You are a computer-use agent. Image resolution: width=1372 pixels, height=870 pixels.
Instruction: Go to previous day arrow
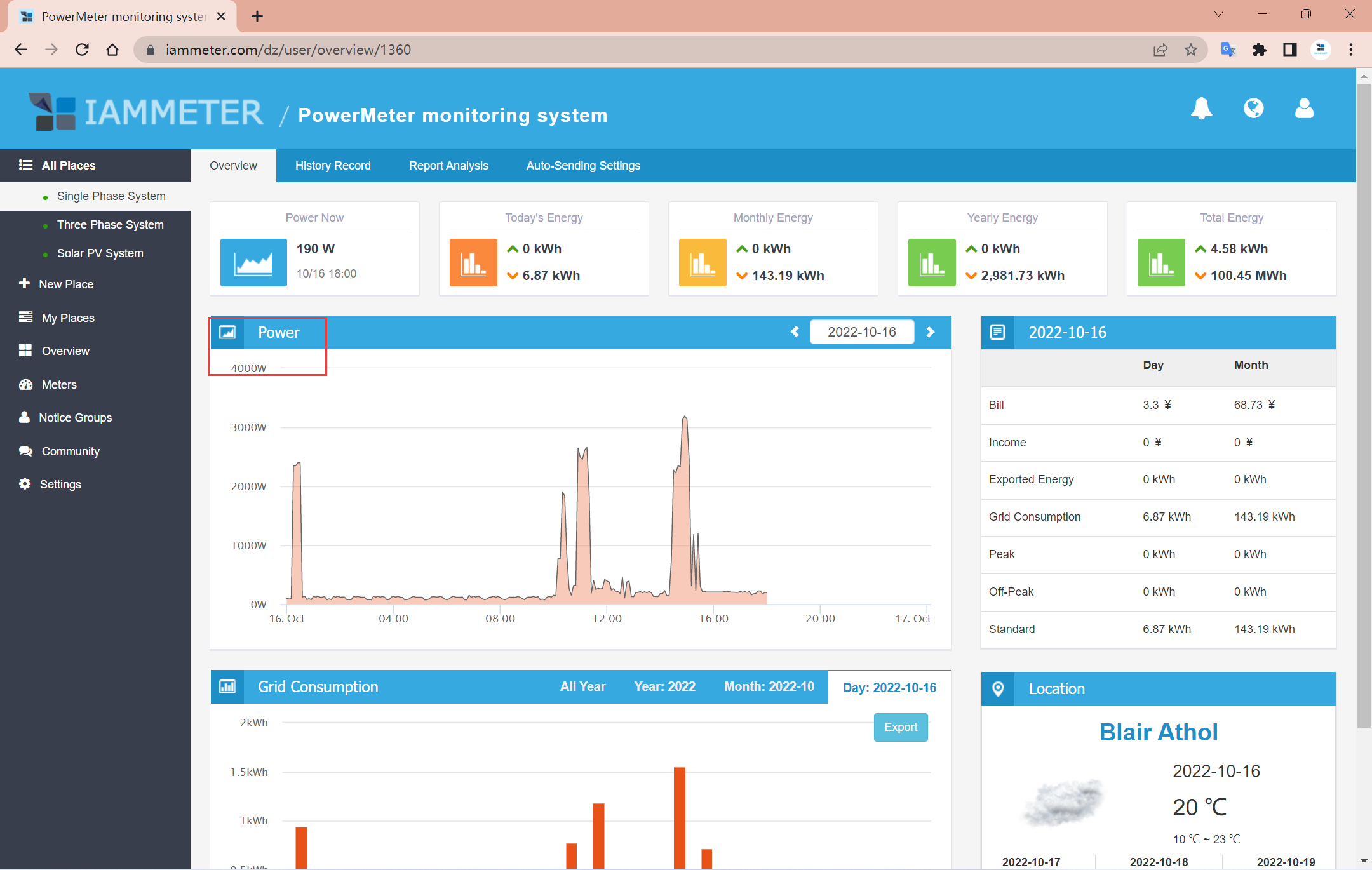(795, 332)
